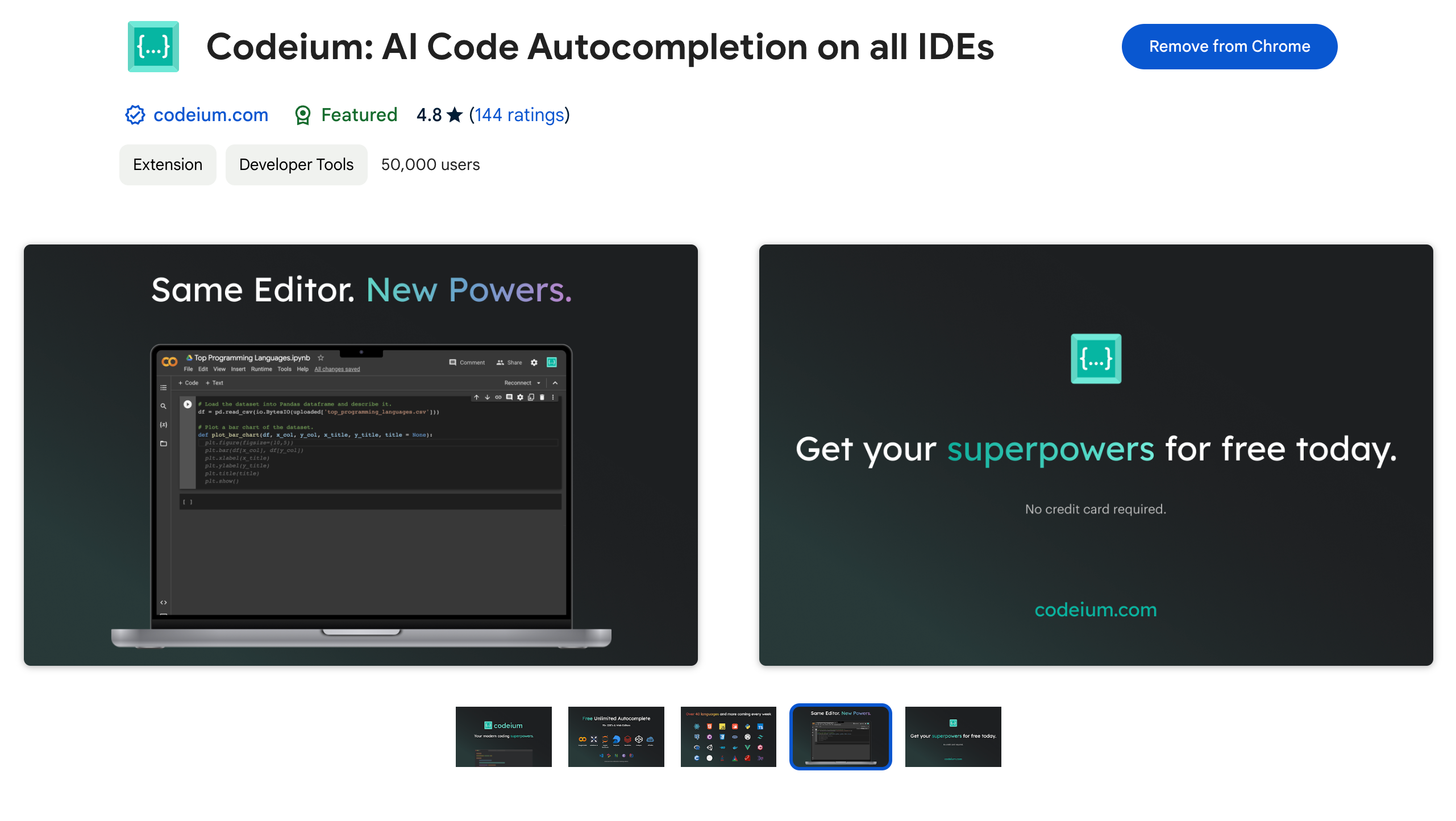Click the Extension category tag icon
Image resolution: width=1456 pixels, height=821 pixels.
coord(167,164)
